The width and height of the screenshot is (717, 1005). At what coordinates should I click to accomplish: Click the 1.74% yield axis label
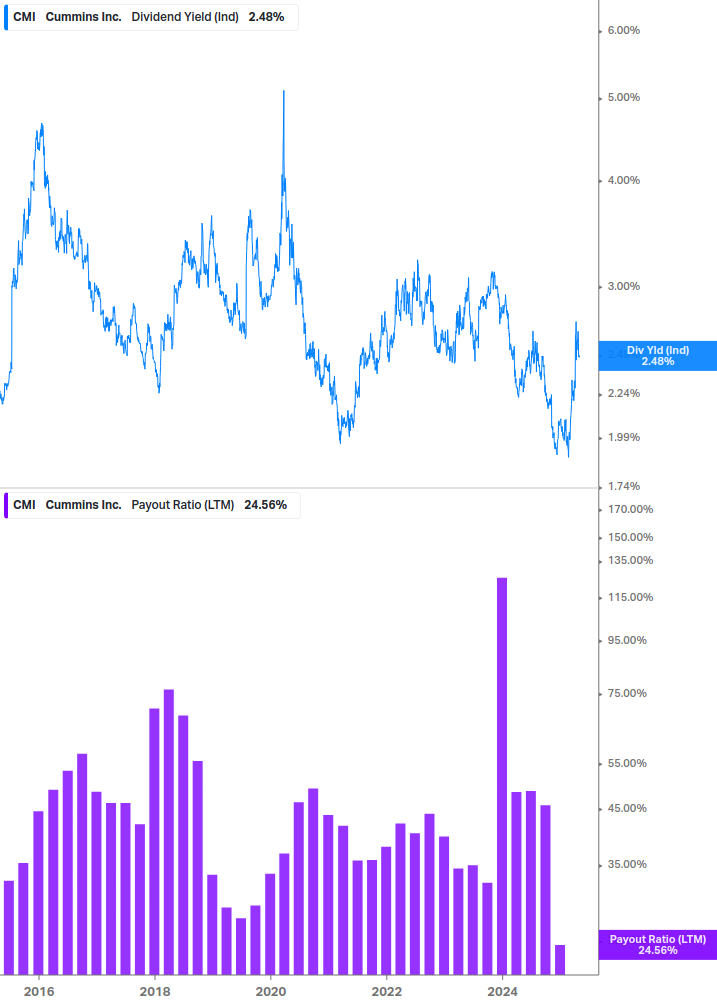624,486
